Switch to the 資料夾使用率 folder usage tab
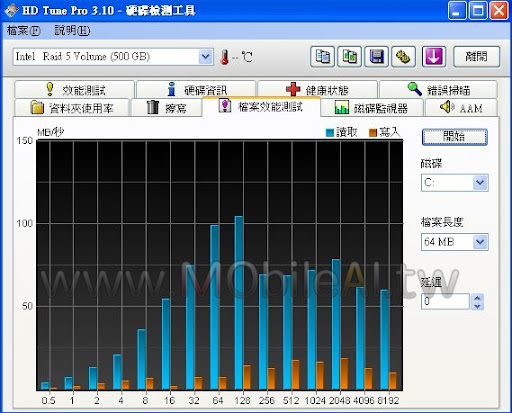The width and height of the screenshot is (512, 413). [x=72, y=108]
